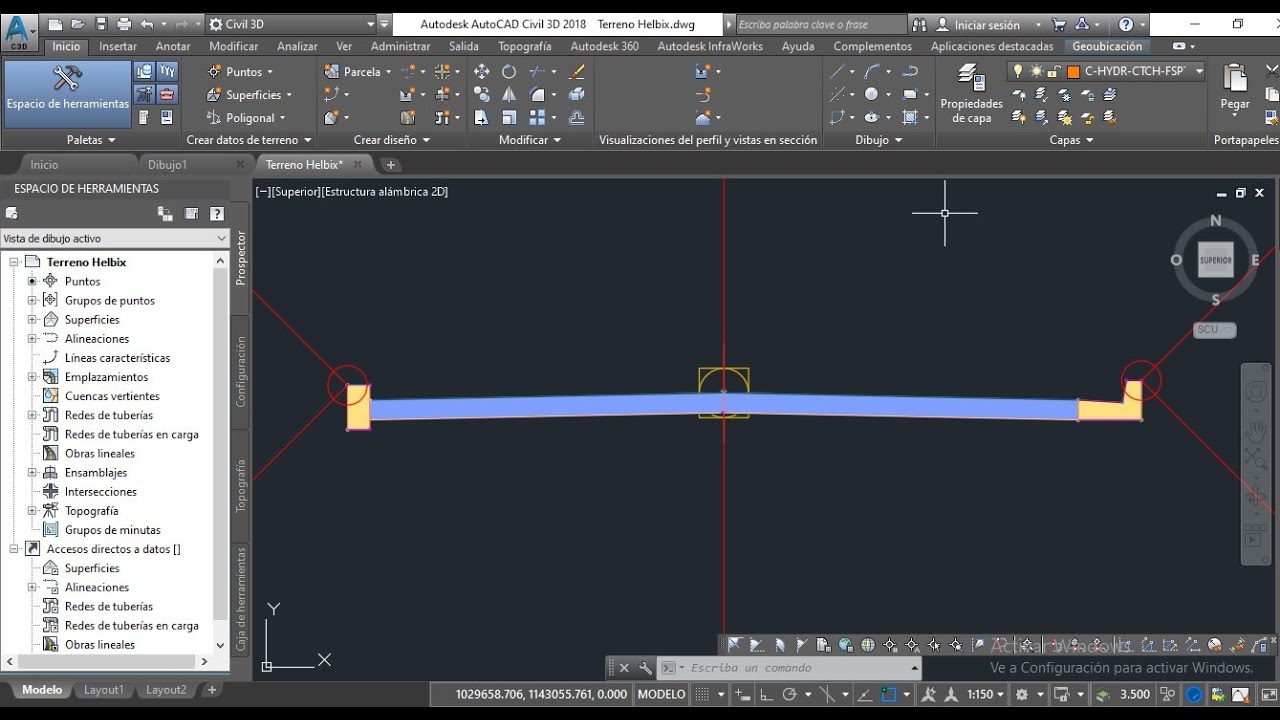1280x720 pixels.
Task: Click the shopping cart icon in title bar
Action: (1059, 24)
